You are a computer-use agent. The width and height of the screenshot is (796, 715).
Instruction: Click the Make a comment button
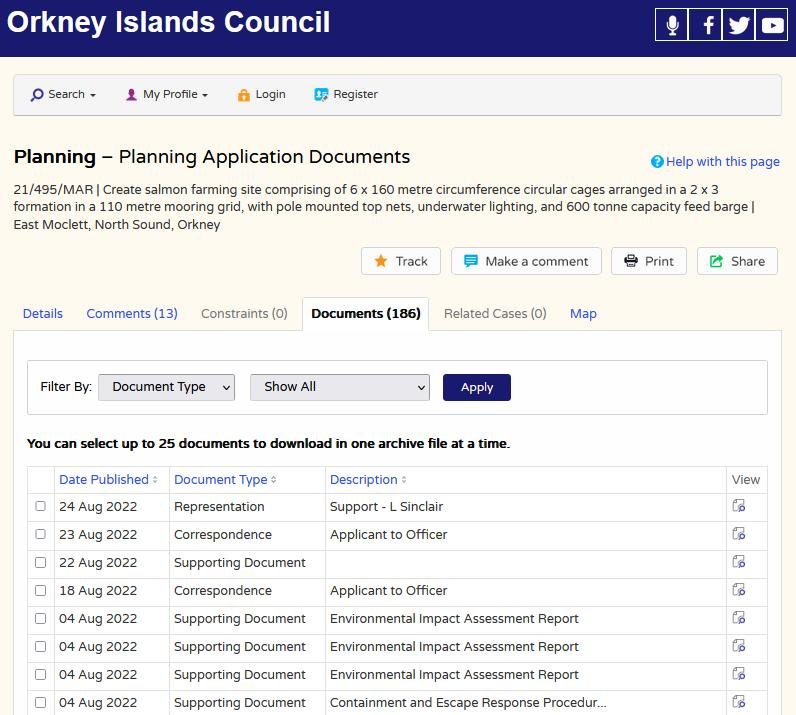pos(526,261)
